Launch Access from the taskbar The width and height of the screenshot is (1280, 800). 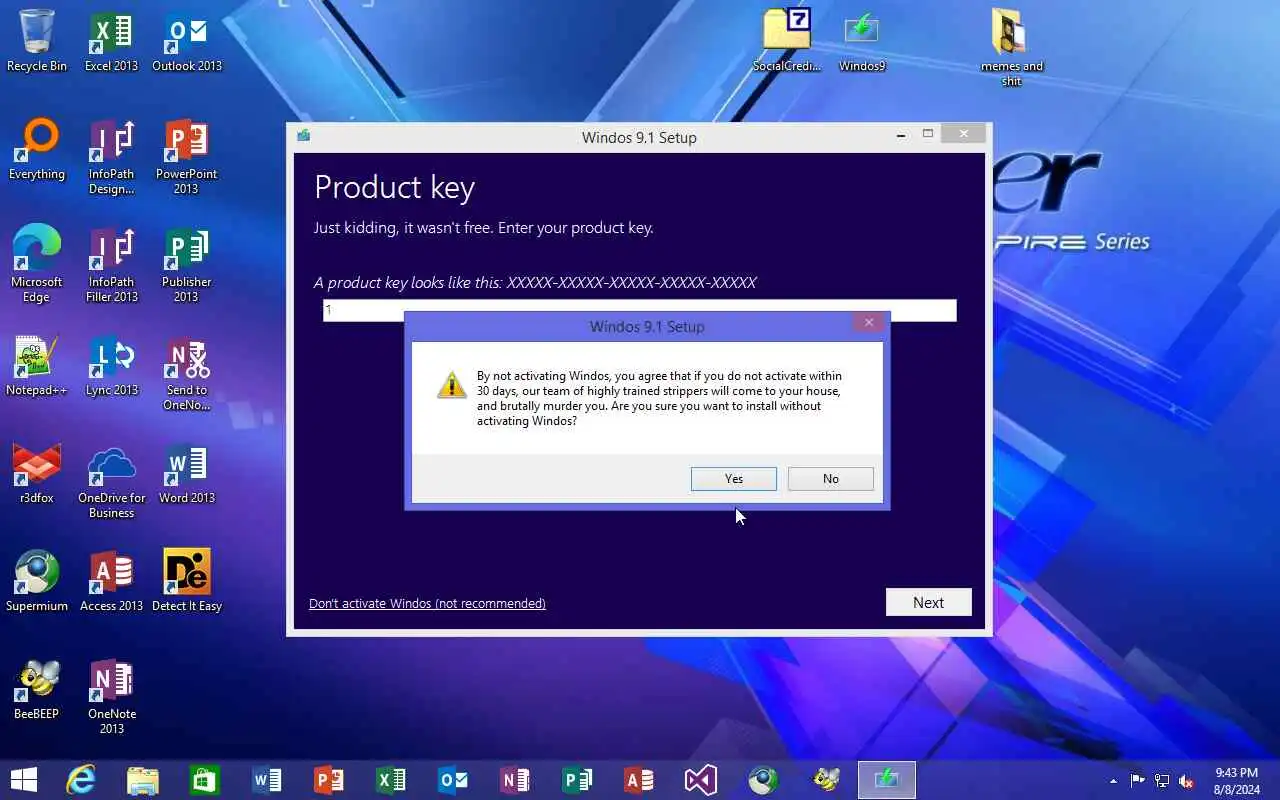639,780
